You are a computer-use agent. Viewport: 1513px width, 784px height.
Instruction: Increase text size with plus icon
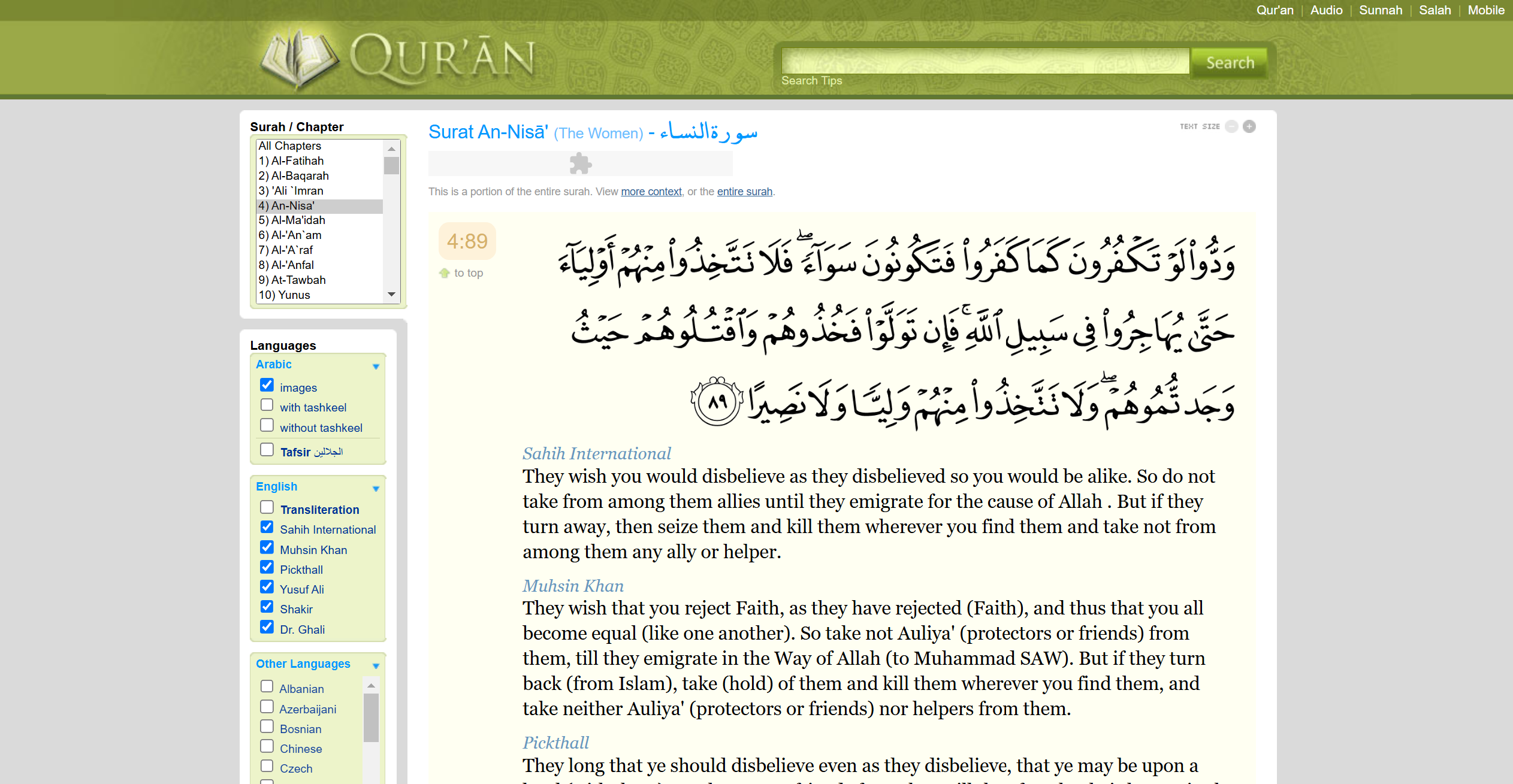pyautogui.click(x=1249, y=126)
